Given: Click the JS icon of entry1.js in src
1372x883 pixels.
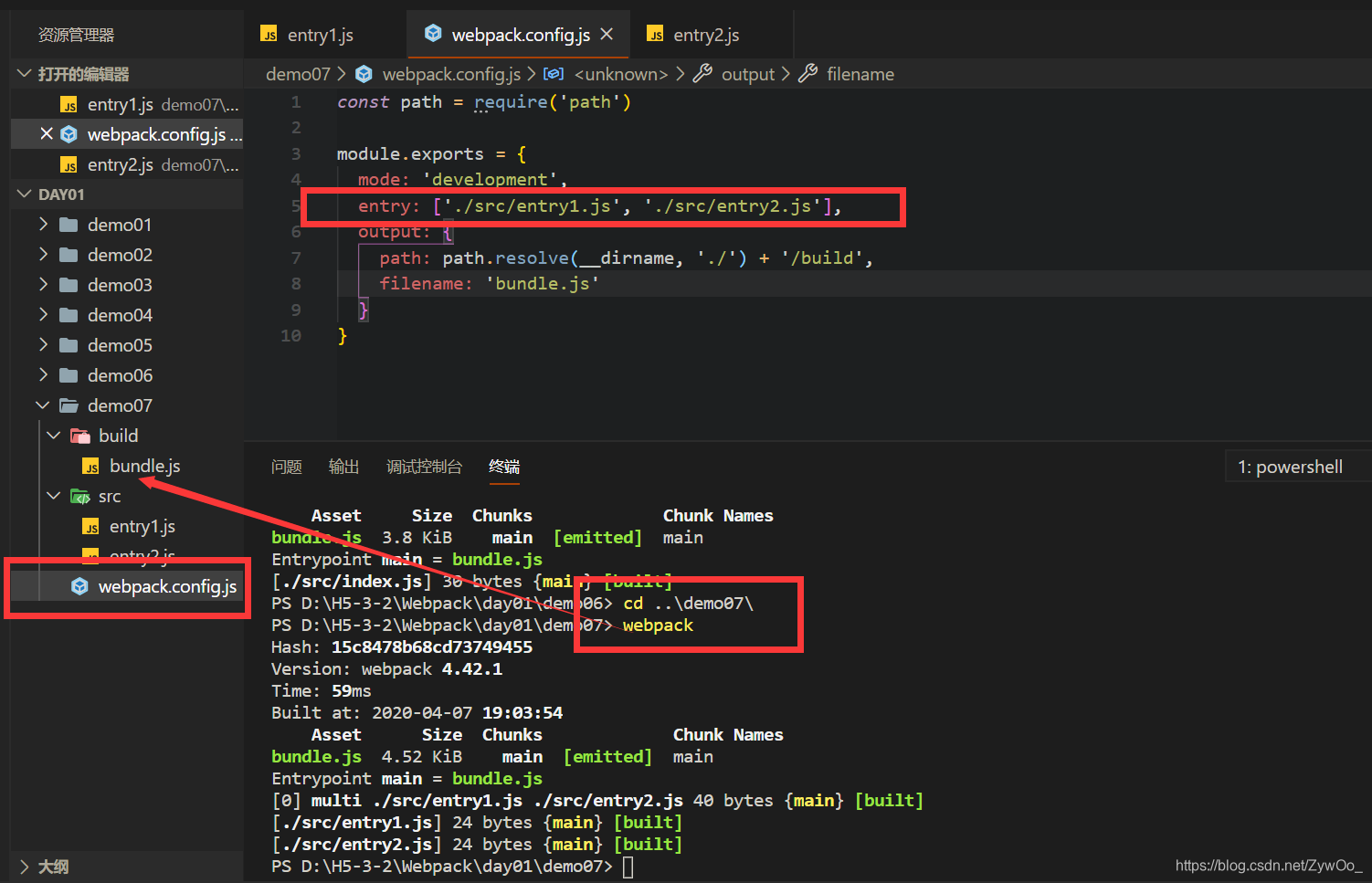Looking at the screenshot, I should click(90, 527).
